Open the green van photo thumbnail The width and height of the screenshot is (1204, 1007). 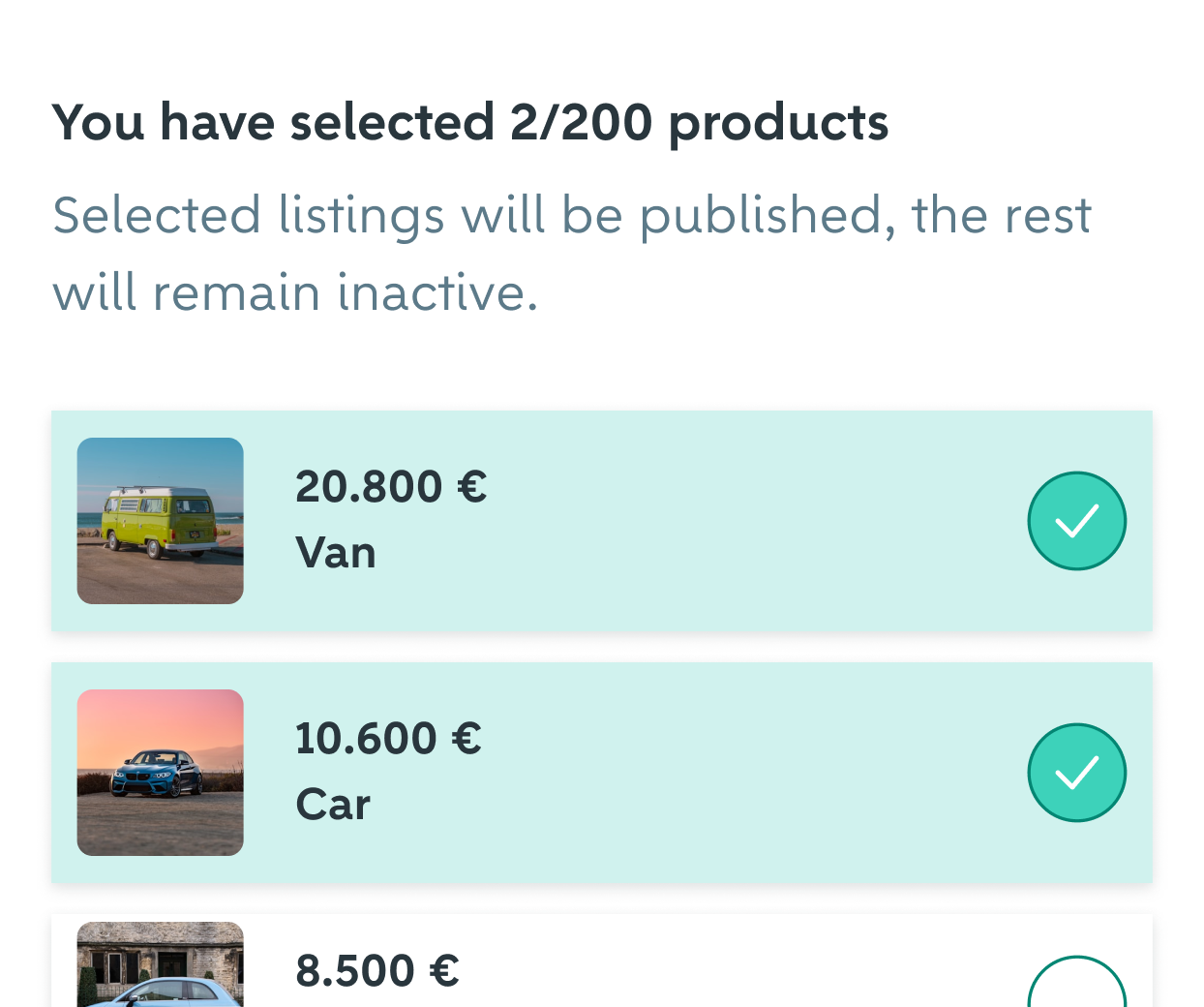(x=161, y=521)
